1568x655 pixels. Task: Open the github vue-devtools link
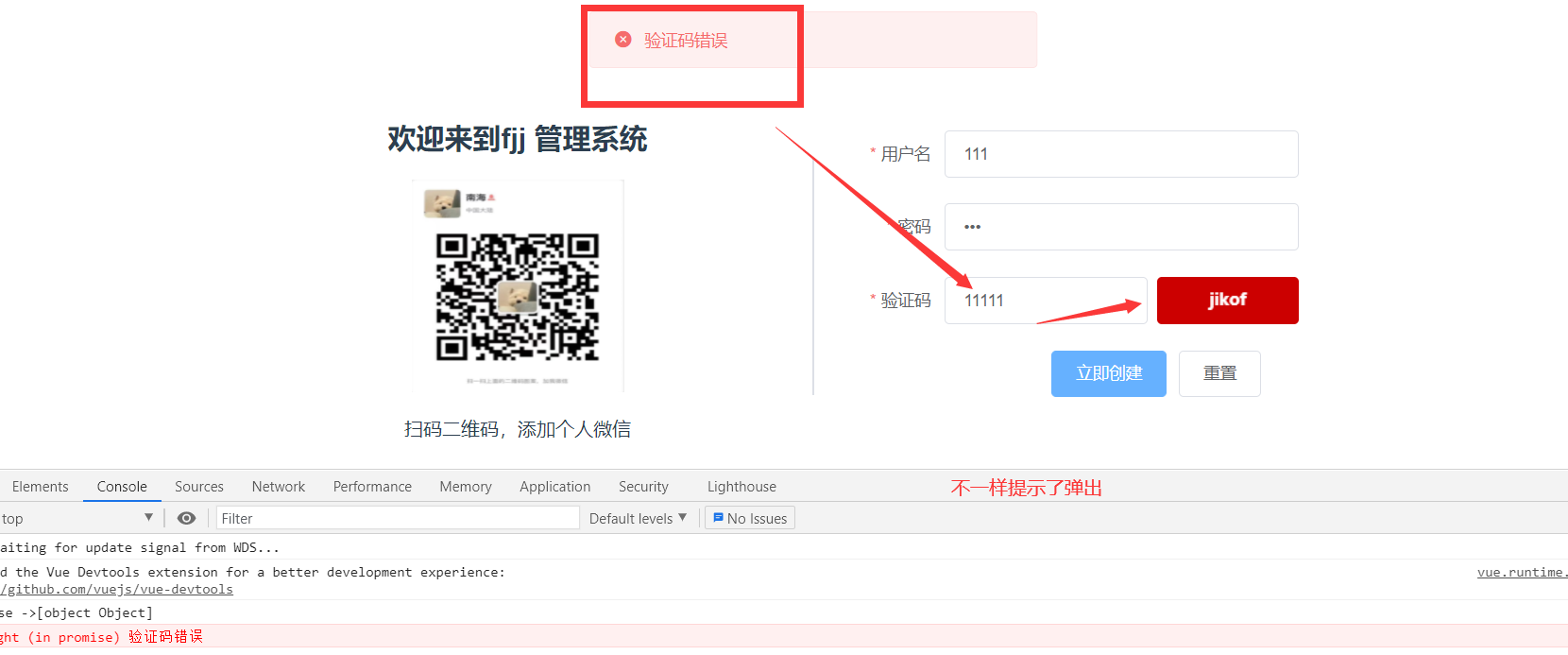(x=117, y=589)
